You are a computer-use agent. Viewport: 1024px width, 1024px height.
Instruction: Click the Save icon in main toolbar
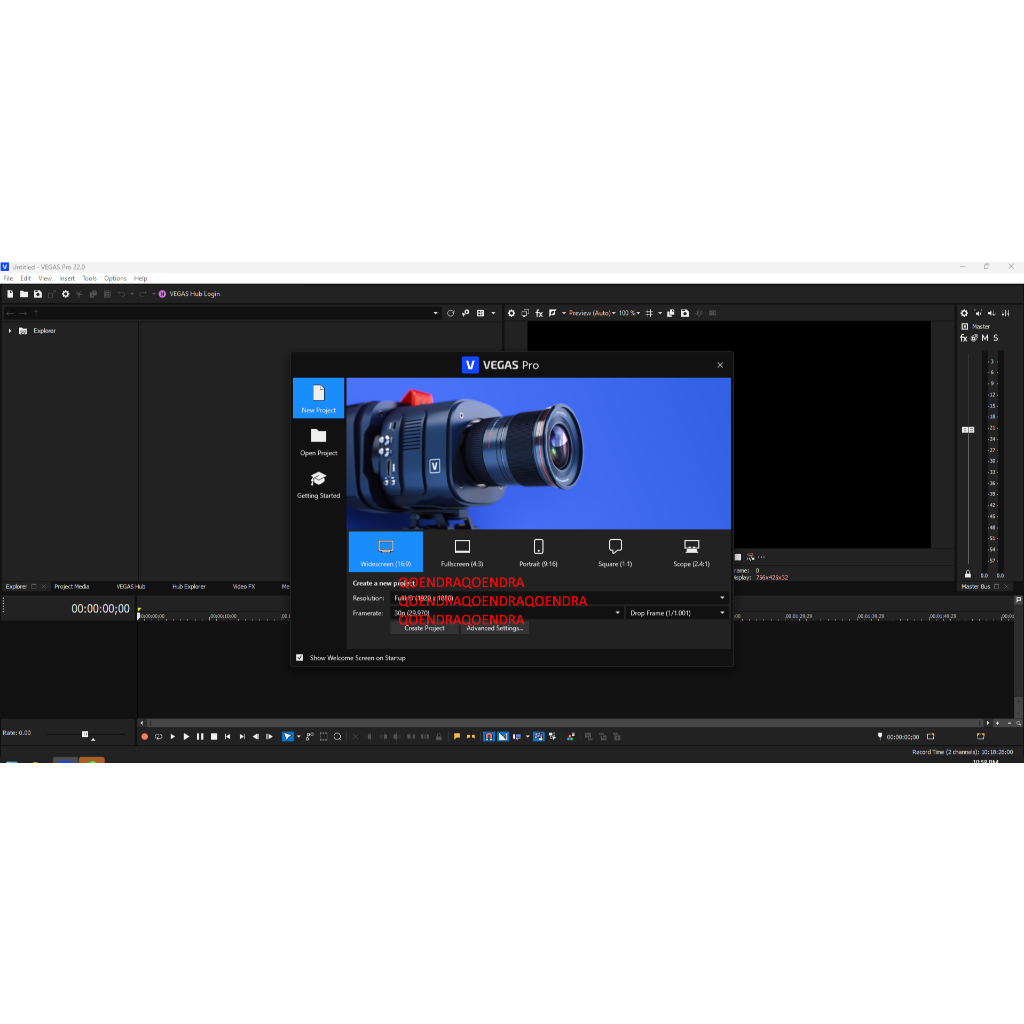(x=37, y=294)
